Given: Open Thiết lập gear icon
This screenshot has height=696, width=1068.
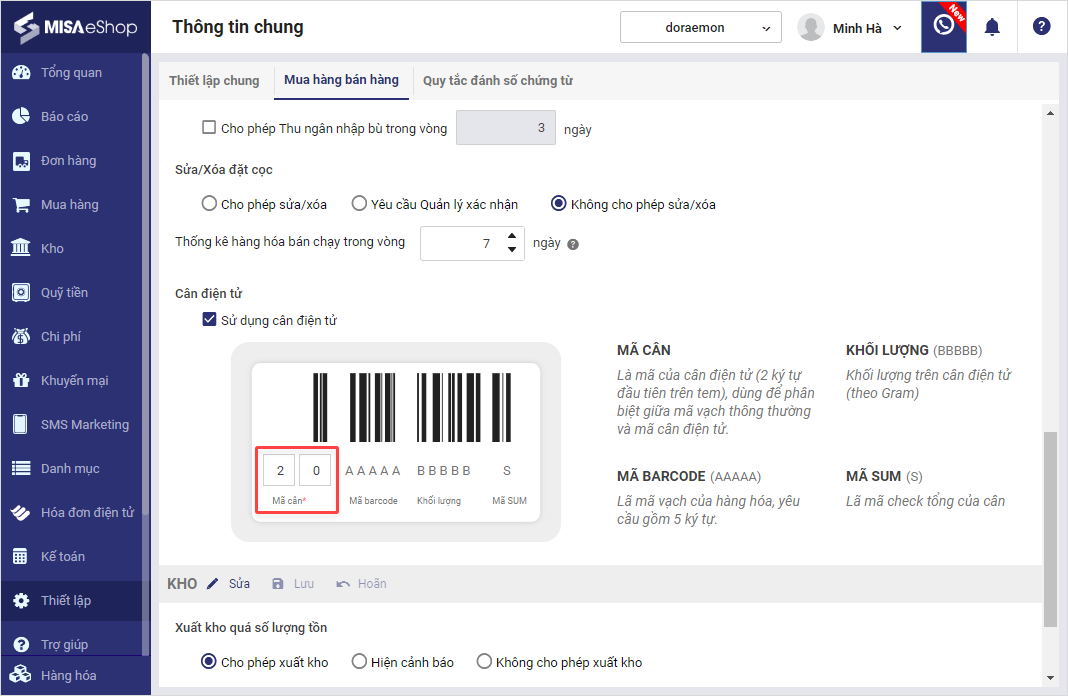Looking at the screenshot, I should tap(21, 601).
